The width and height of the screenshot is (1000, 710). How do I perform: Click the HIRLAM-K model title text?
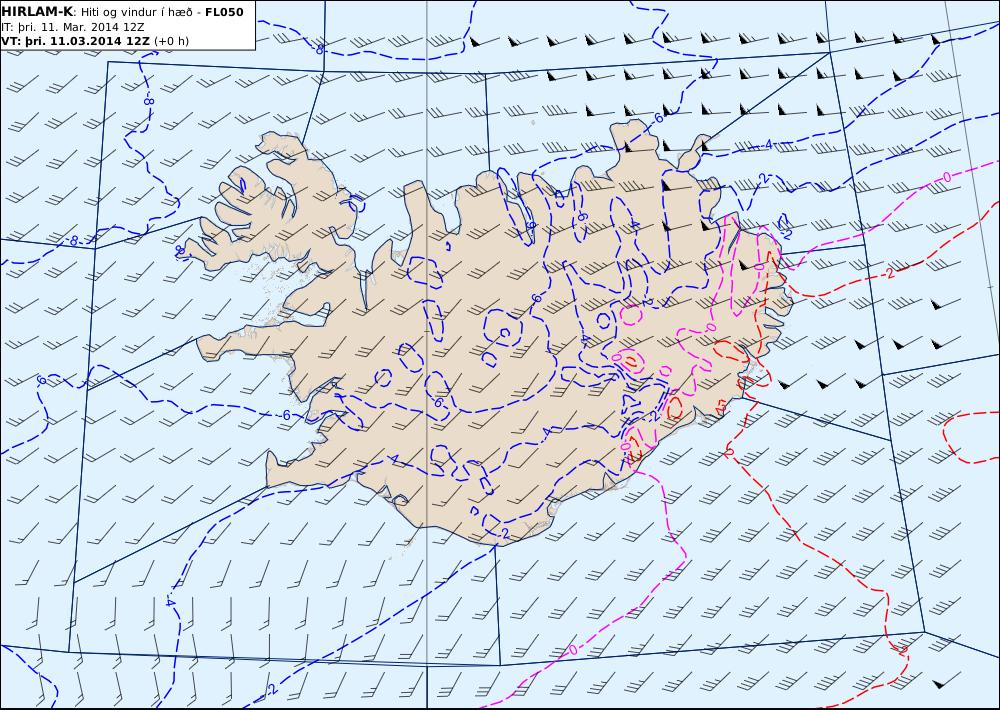[x=37, y=11]
